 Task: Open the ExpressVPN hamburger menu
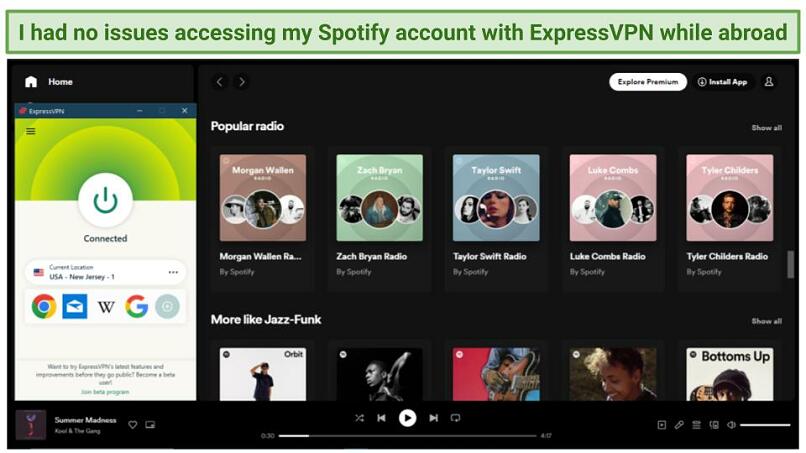(x=31, y=132)
